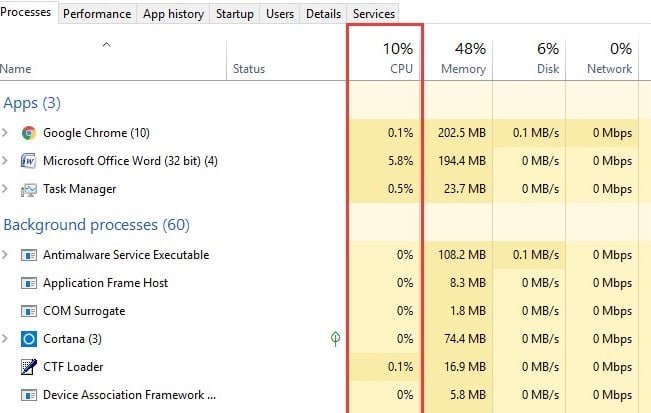Click COM Surrogate's 1.8 MB value
651x413 pixels.
467,311
